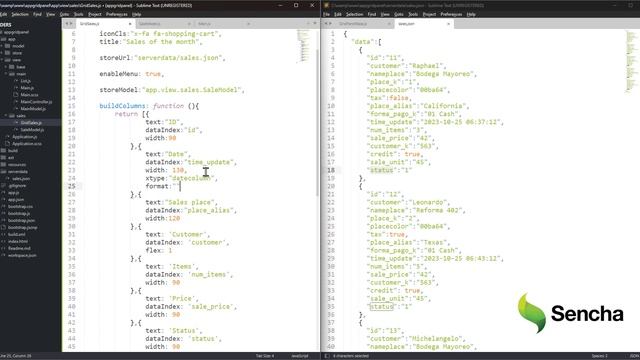Open the Goto menu in left window

(x=64, y=14)
